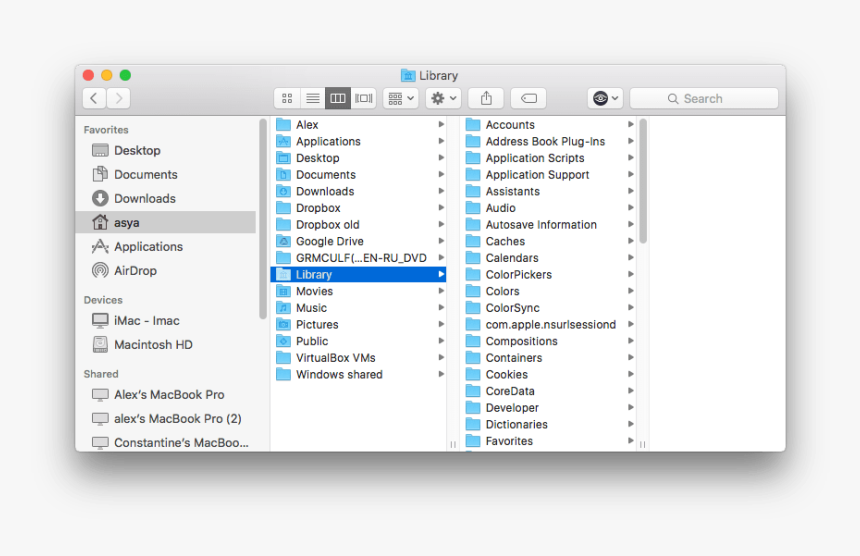Image resolution: width=860 pixels, height=556 pixels.
Task: Expand Caches folder via its arrow
Action: point(631,241)
